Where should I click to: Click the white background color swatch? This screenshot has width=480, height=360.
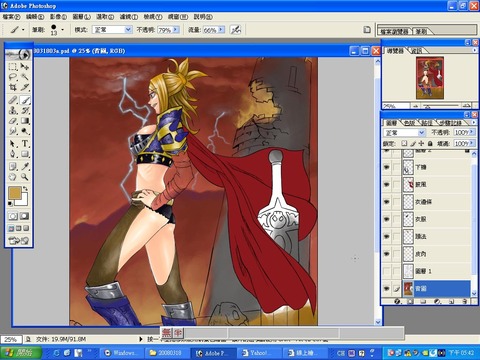click(23, 200)
